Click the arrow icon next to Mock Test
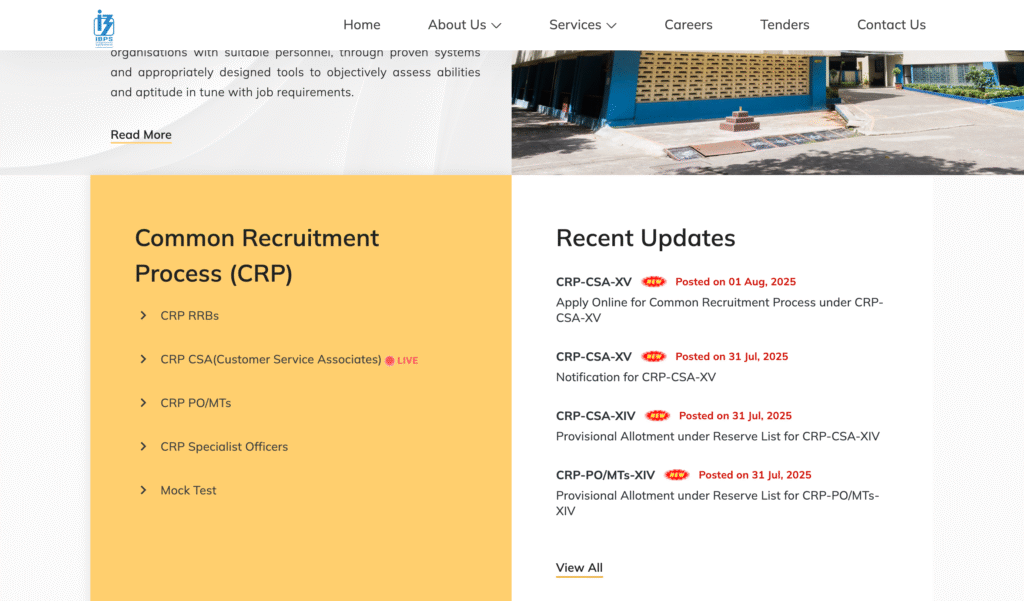The image size is (1024, 601). tap(143, 490)
